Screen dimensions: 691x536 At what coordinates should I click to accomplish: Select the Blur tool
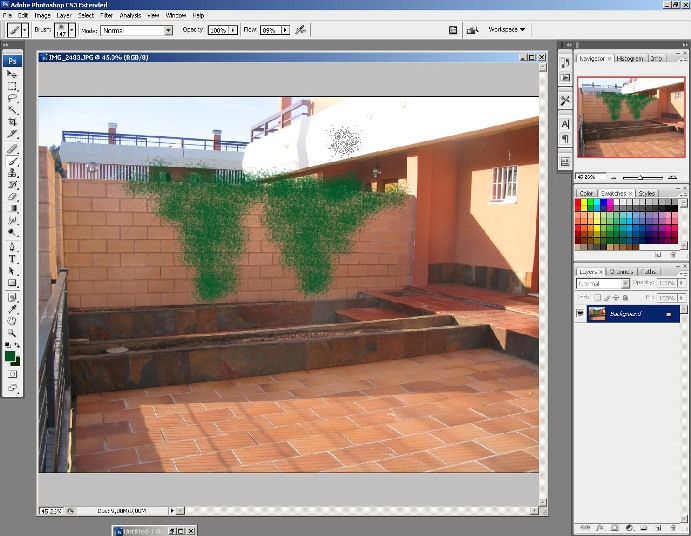pos(12,220)
